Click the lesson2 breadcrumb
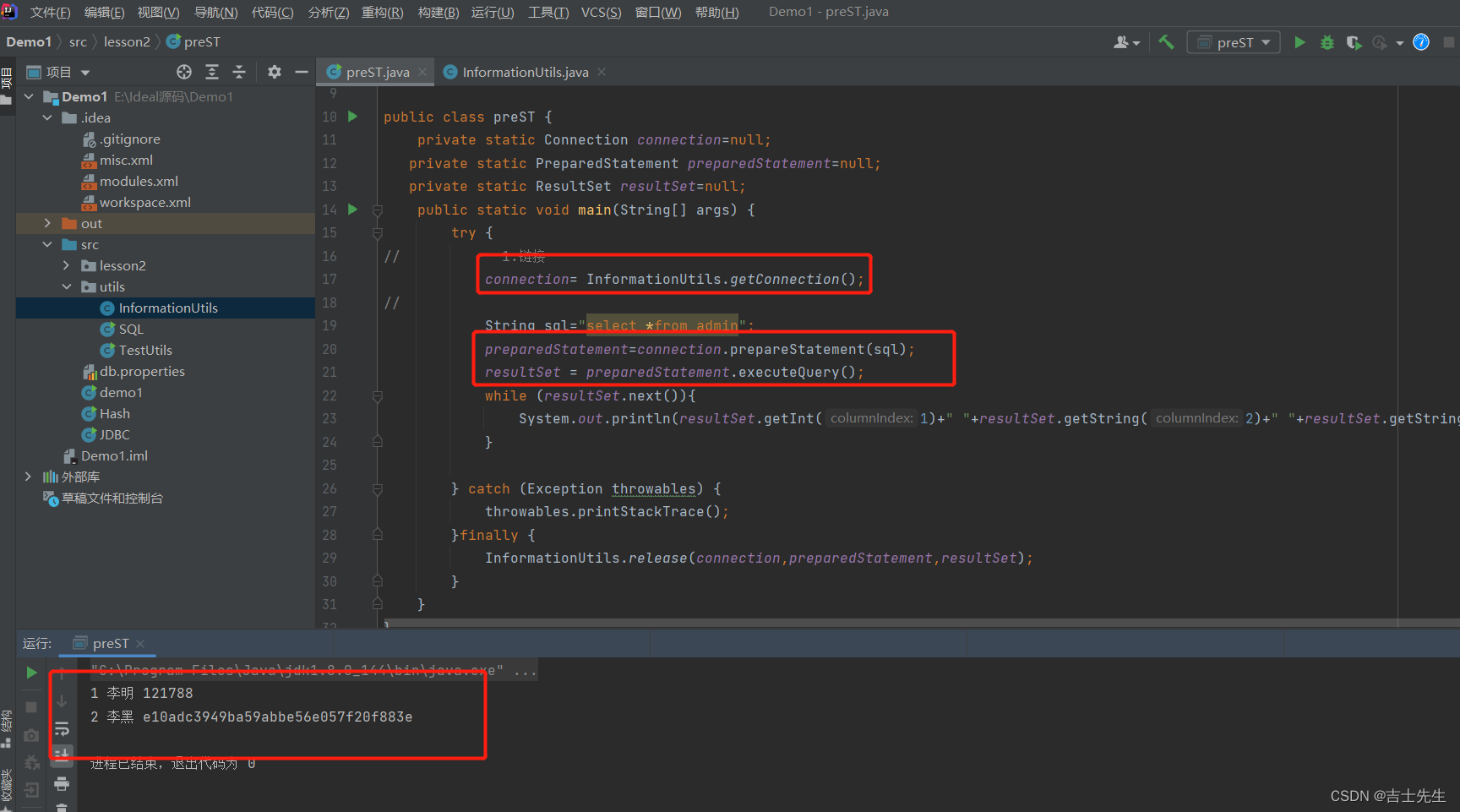 [127, 41]
